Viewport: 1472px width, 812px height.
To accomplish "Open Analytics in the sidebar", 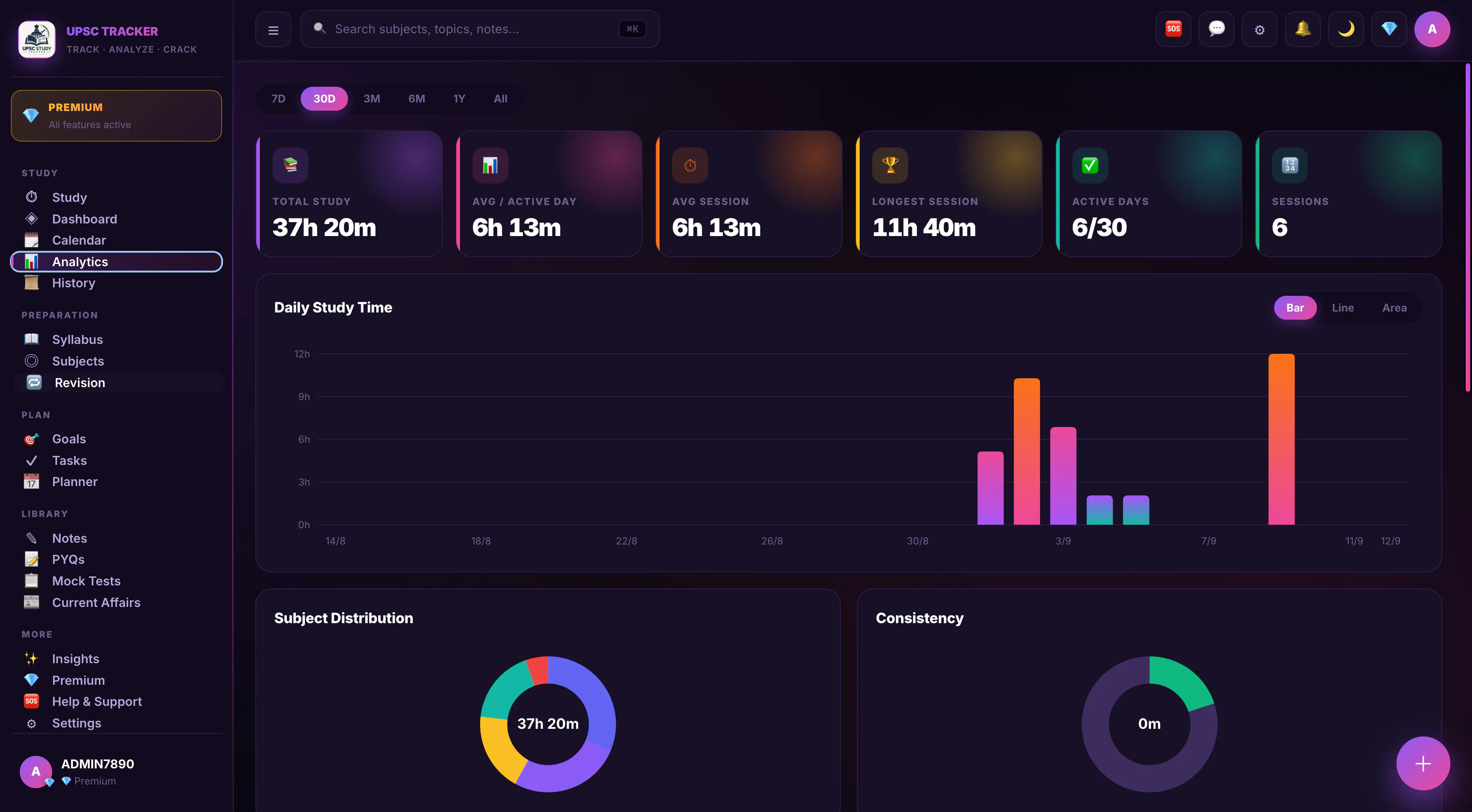I will (116, 262).
